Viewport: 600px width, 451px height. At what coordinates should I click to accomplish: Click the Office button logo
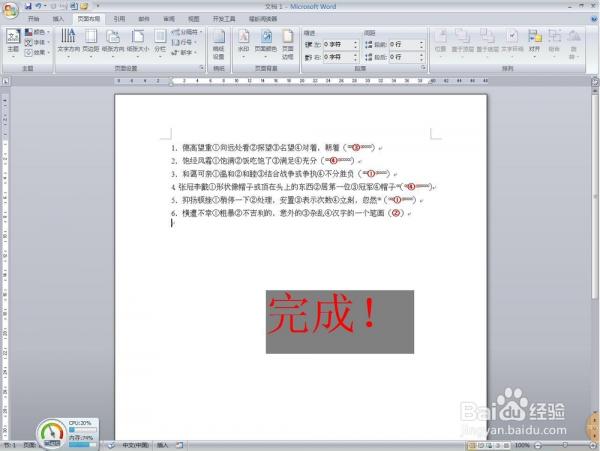coord(11,7)
